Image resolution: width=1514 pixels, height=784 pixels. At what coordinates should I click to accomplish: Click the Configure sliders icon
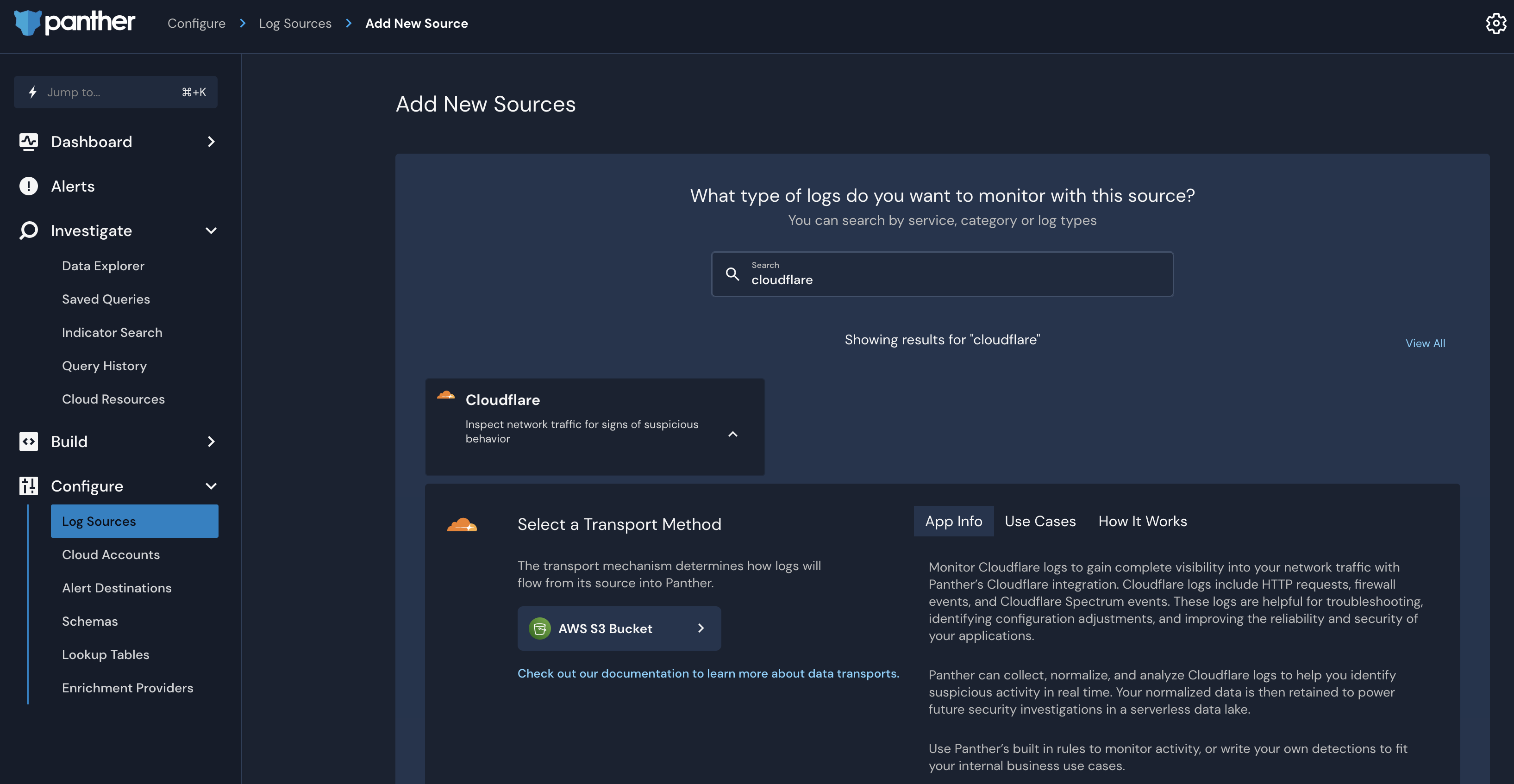(x=28, y=486)
